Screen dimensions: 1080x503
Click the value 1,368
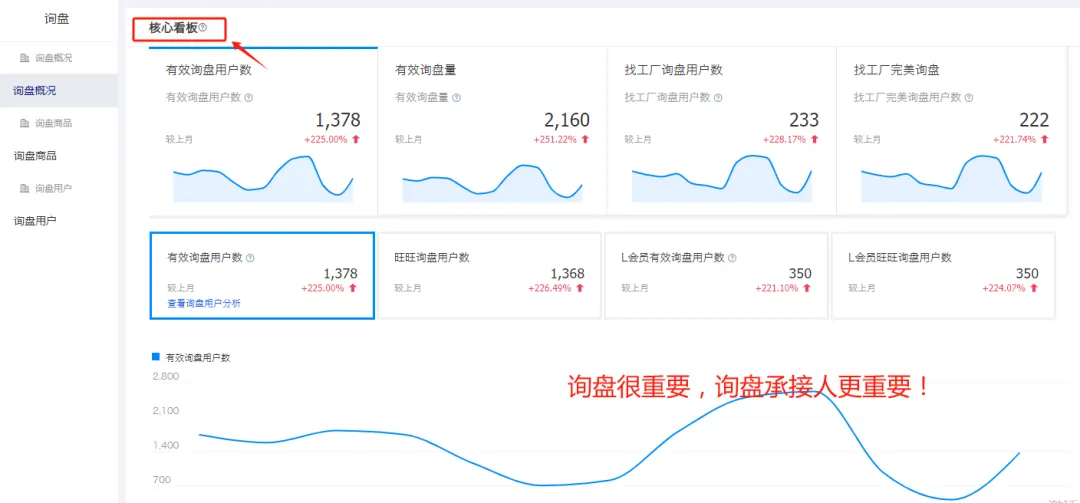coord(568,274)
